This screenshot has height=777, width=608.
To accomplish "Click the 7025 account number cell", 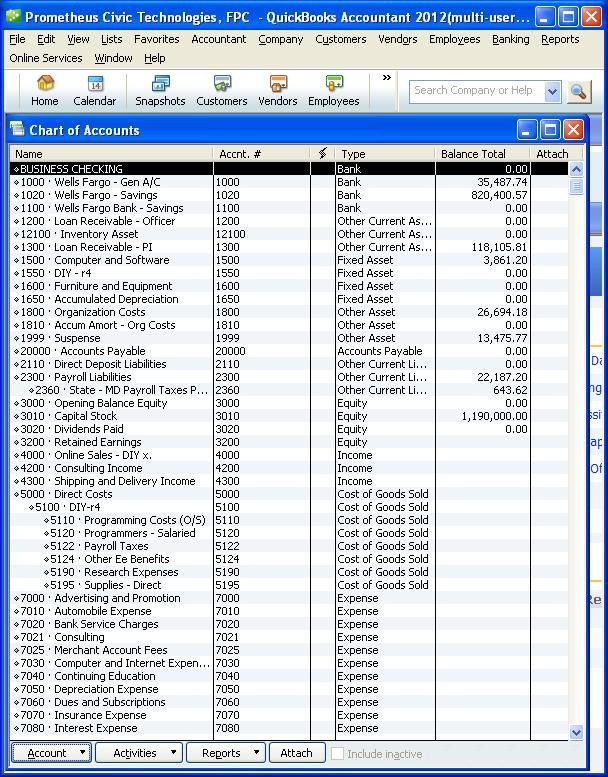I will click(x=262, y=650).
